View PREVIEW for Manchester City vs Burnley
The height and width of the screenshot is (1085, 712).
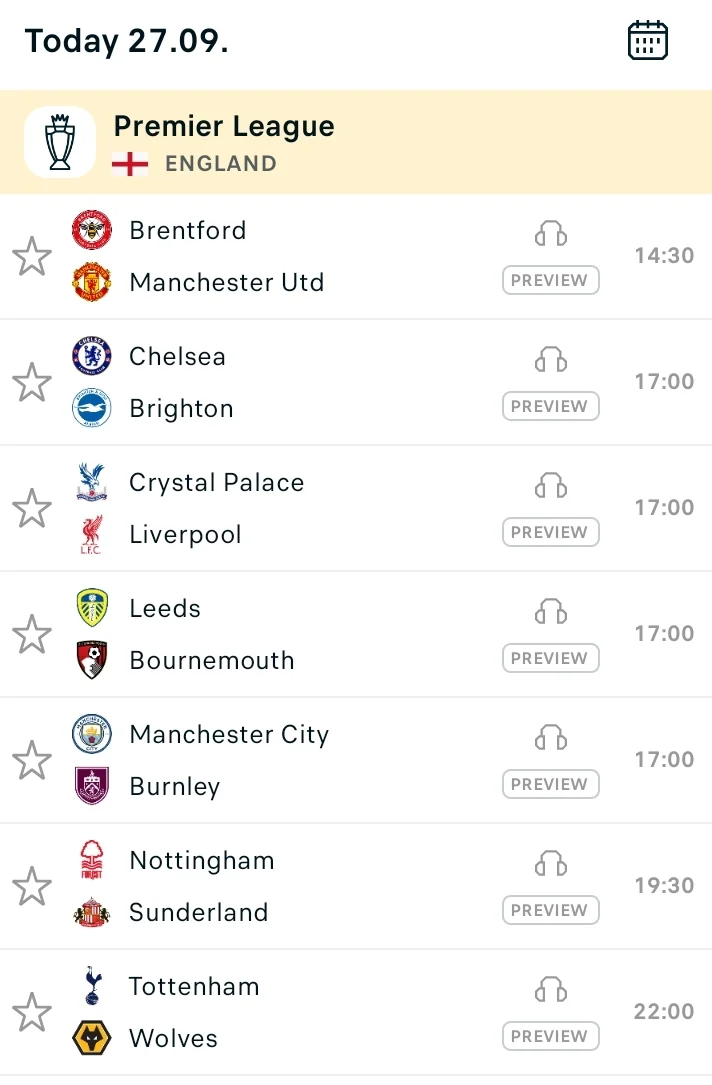[x=551, y=784]
